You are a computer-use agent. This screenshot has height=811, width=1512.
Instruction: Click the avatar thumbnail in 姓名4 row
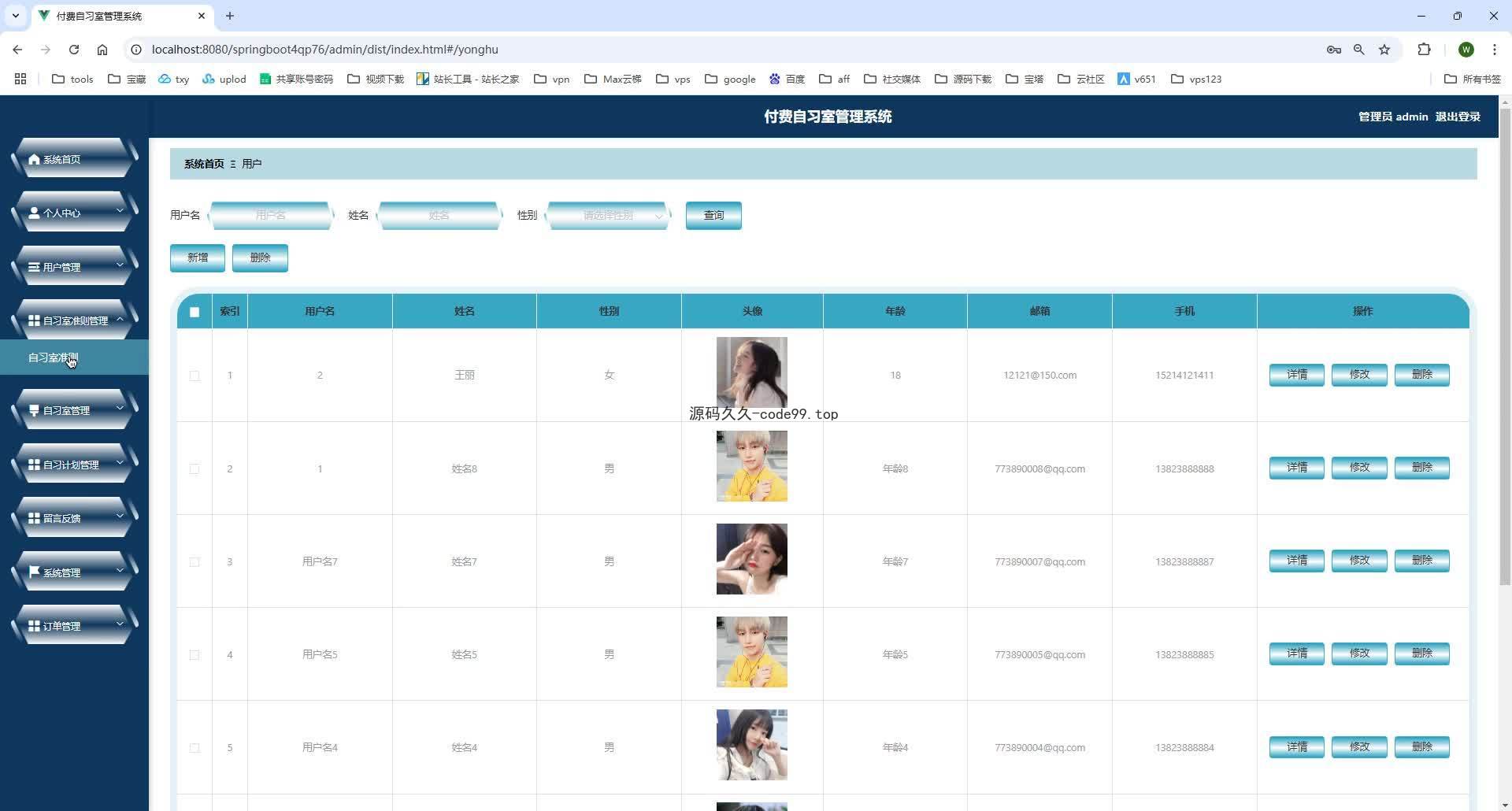pyautogui.click(x=752, y=745)
